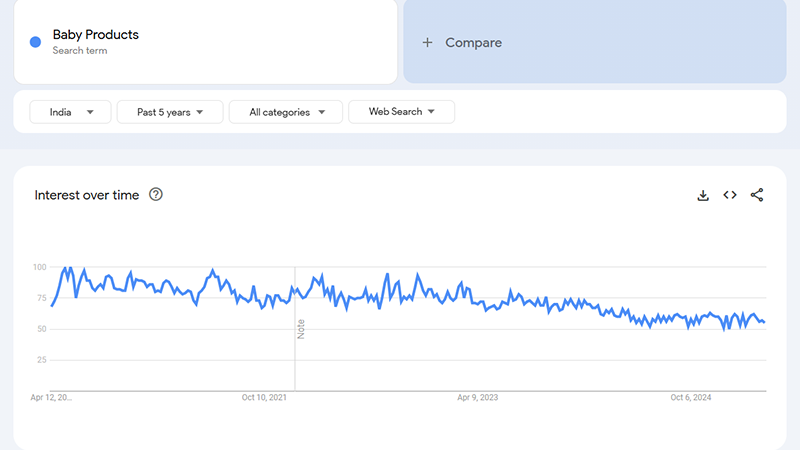Click the share icon for the chart

[x=757, y=195]
